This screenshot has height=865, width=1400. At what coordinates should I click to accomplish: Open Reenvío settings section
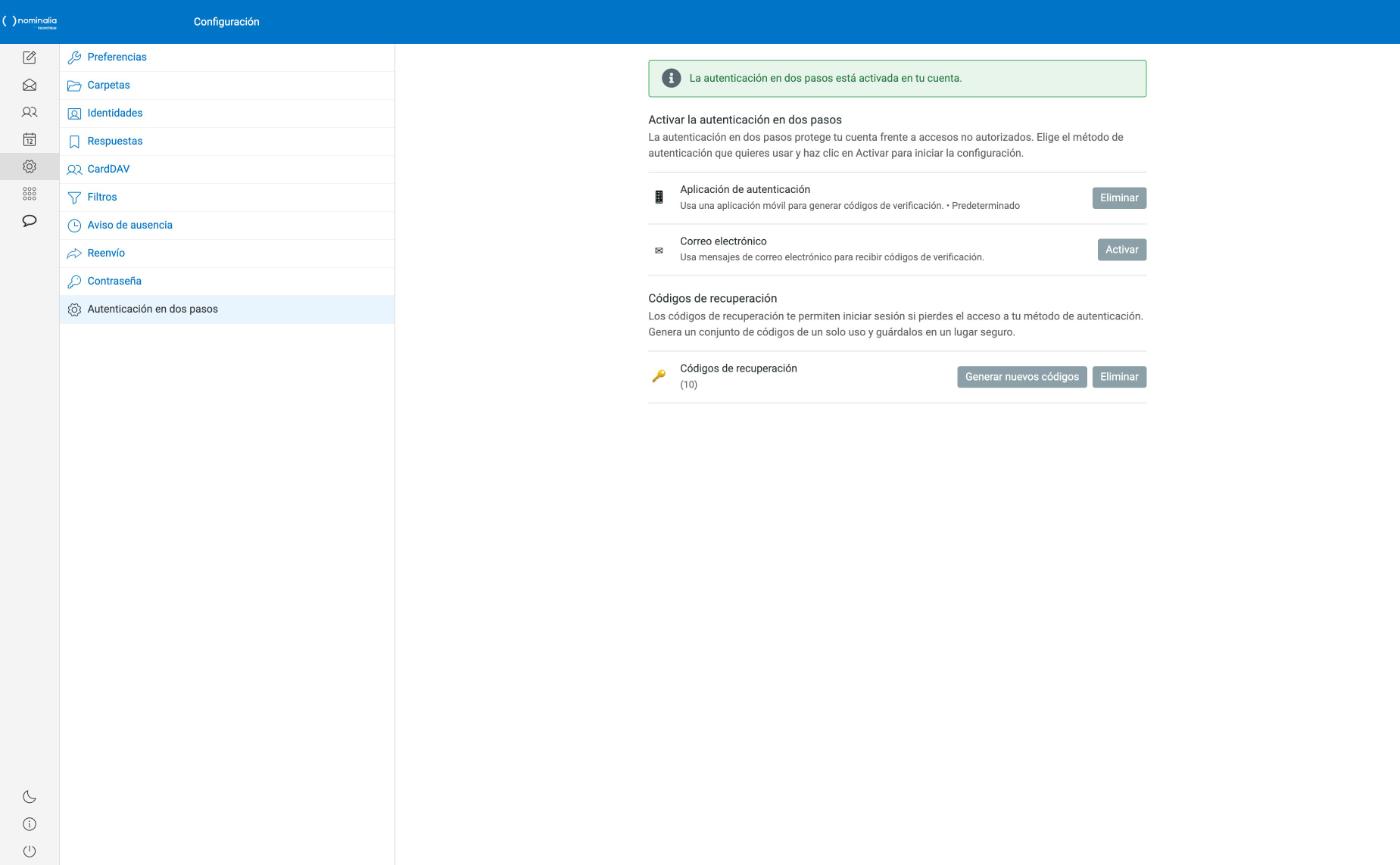[227, 253]
